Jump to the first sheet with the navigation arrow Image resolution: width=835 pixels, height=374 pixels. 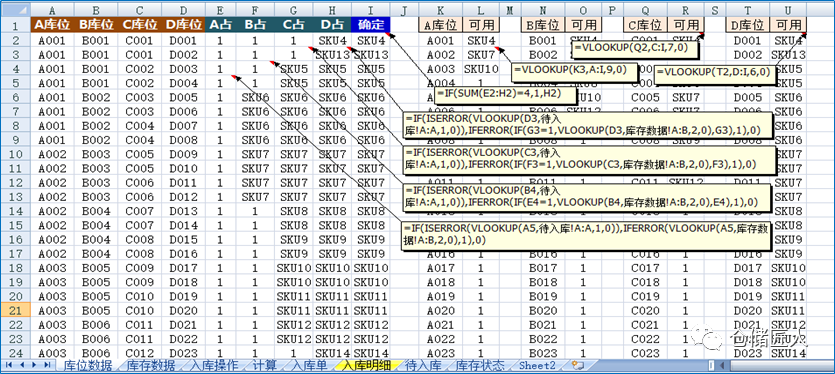coord(9,365)
